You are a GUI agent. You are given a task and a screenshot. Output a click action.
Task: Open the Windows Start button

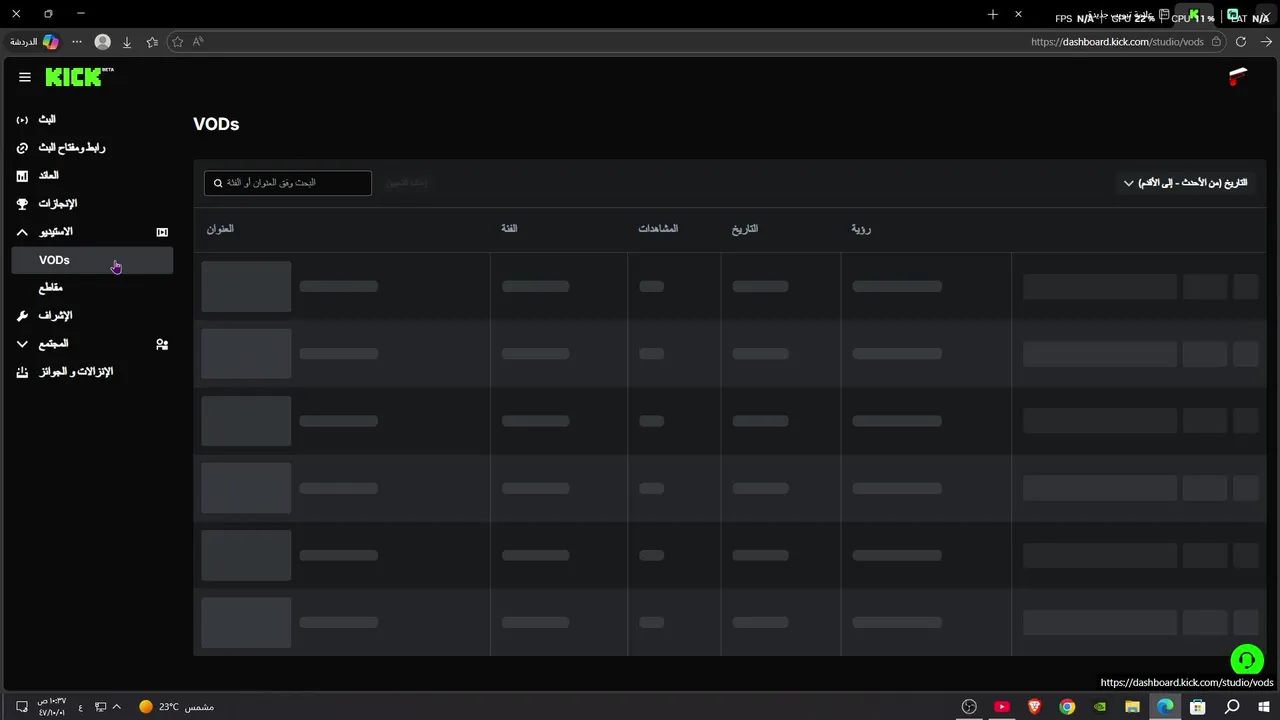coord(1264,707)
